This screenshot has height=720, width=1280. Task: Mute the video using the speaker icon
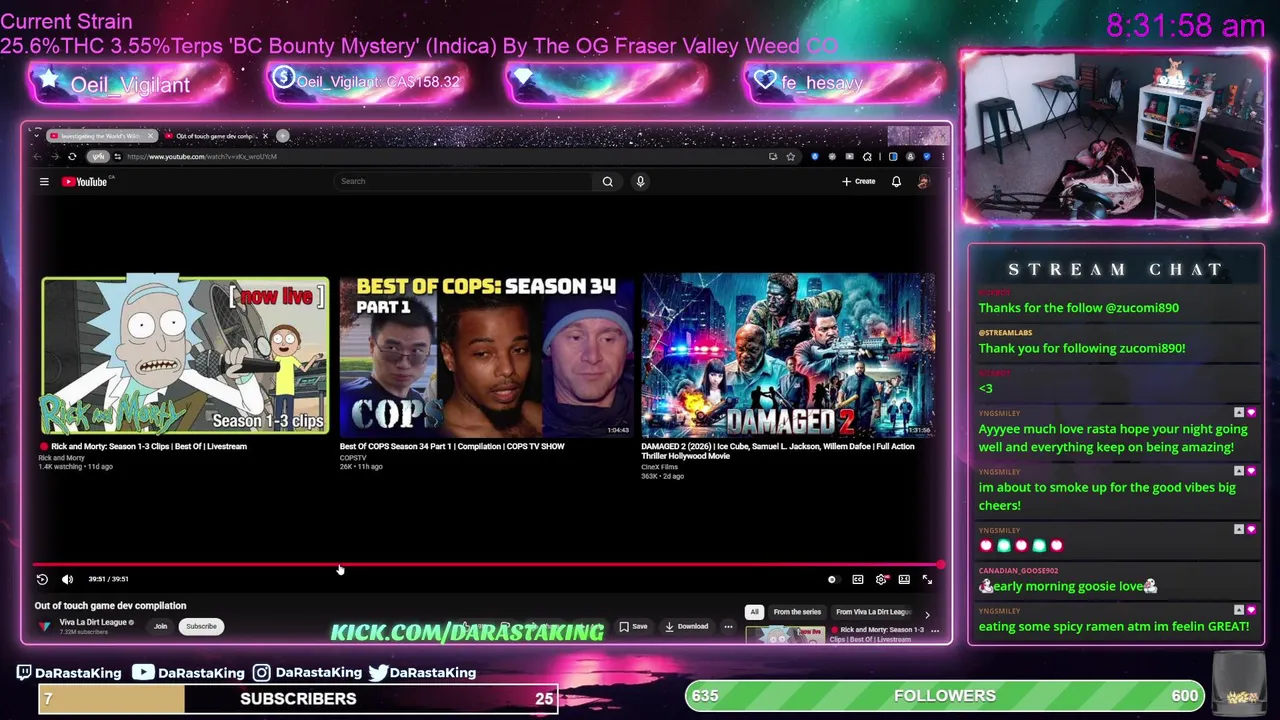[x=67, y=579]
